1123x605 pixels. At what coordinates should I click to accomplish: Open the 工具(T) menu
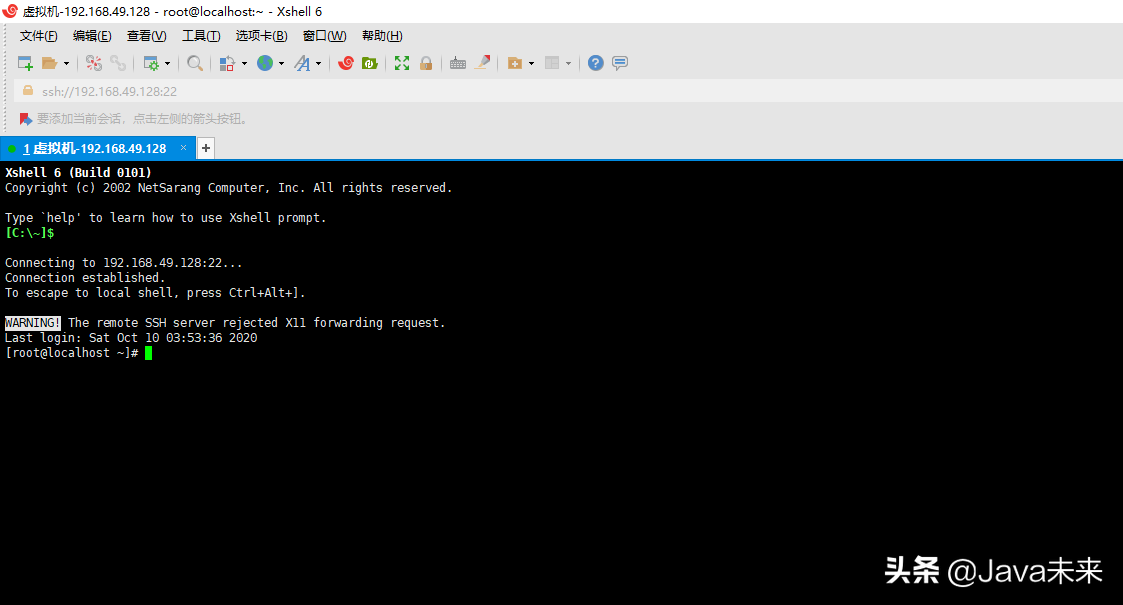(x=201, y=36)
